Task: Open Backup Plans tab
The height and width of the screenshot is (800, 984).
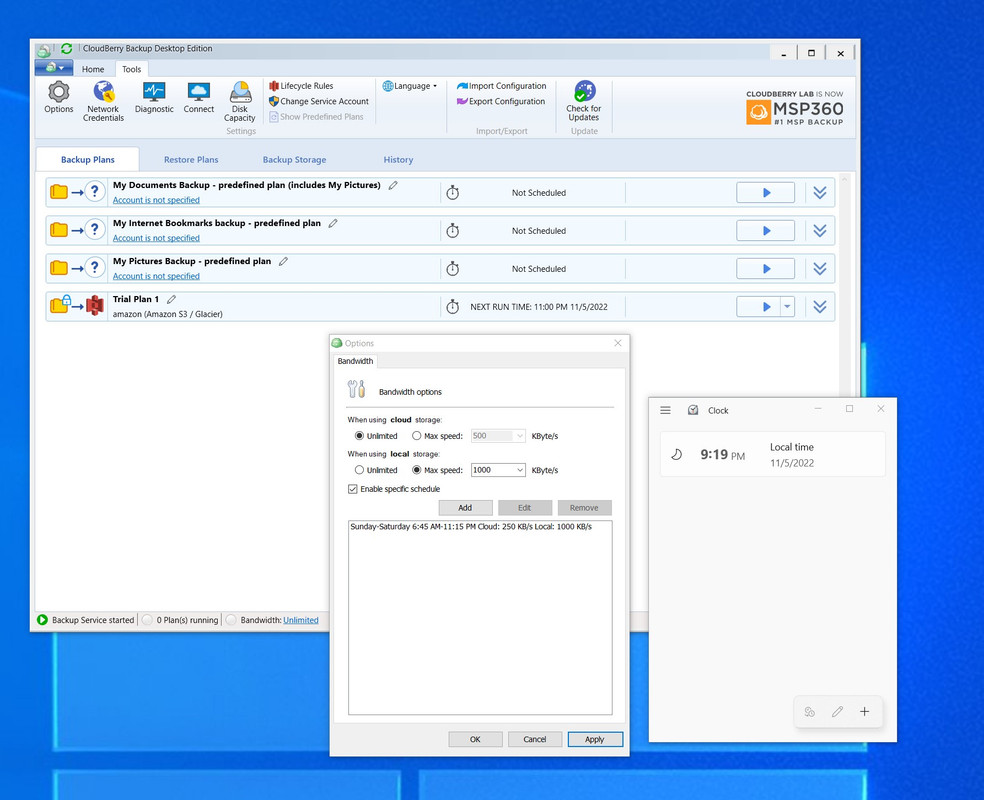Action: (x=88, y=159)
